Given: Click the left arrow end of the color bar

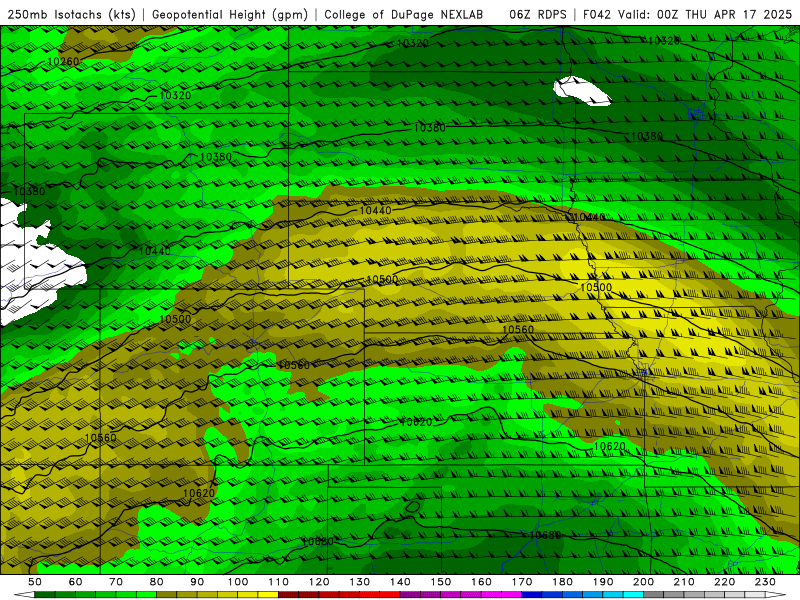Looking at the screenshot, I should (24, 595).
